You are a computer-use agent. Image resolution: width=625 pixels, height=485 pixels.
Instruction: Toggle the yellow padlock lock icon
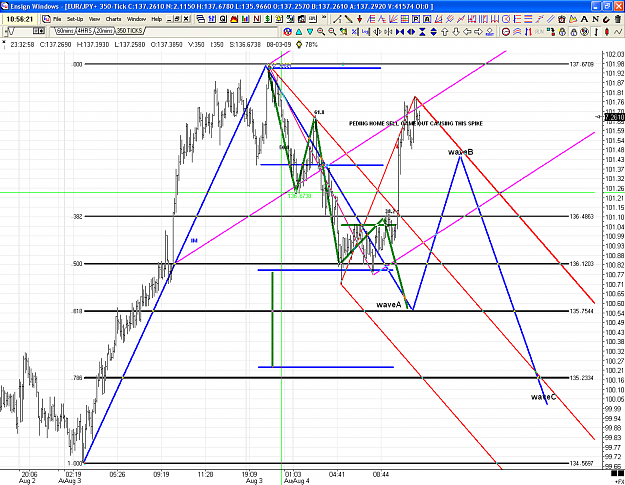coord(562,31)
